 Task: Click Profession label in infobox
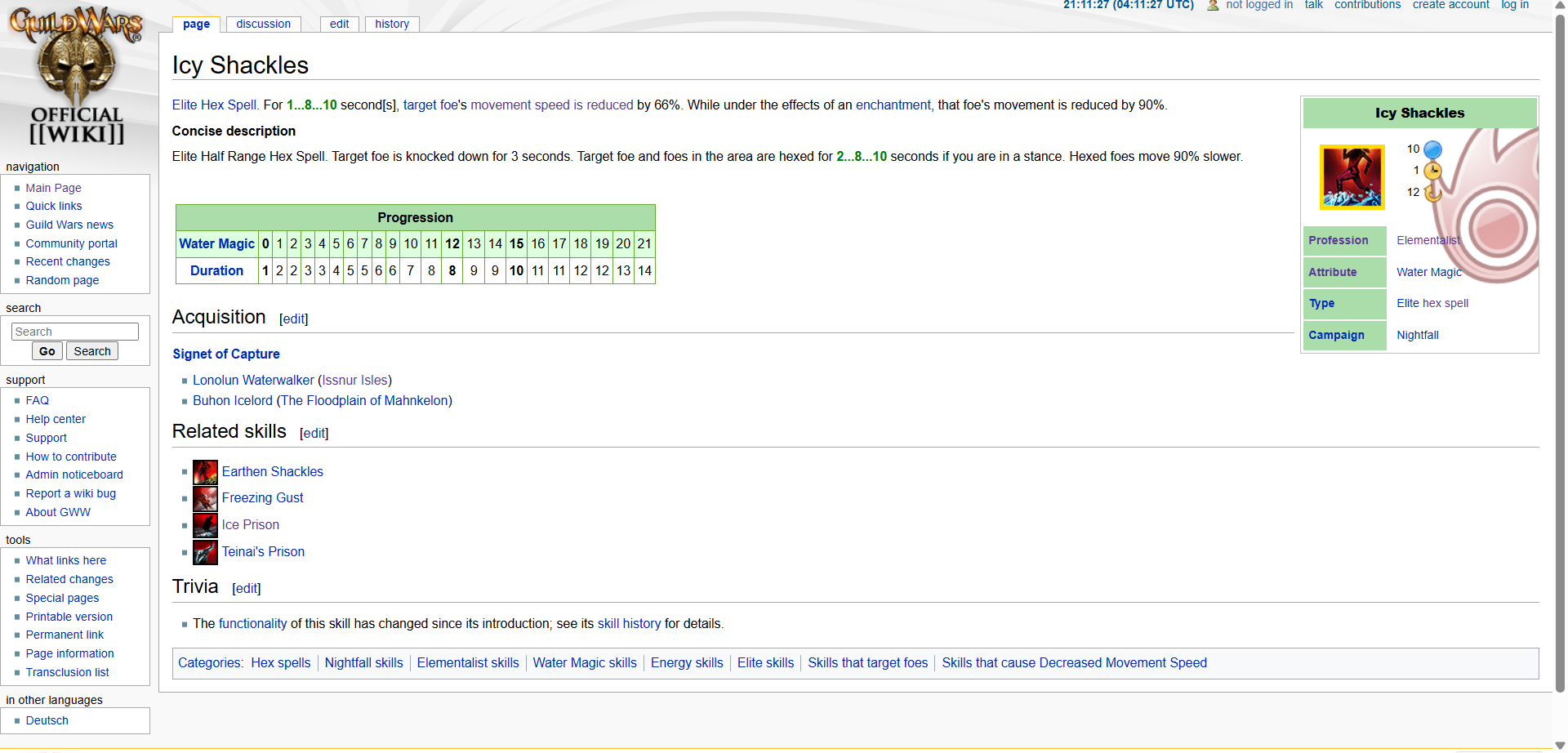click(1338, 240)
